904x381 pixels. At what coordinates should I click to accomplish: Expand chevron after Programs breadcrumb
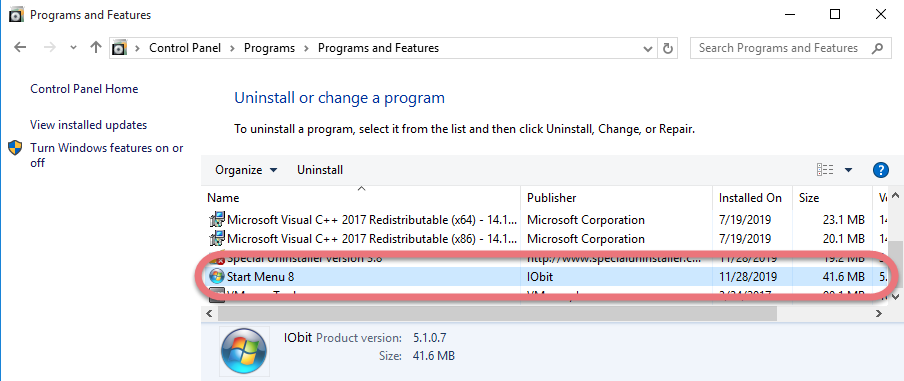306,48
